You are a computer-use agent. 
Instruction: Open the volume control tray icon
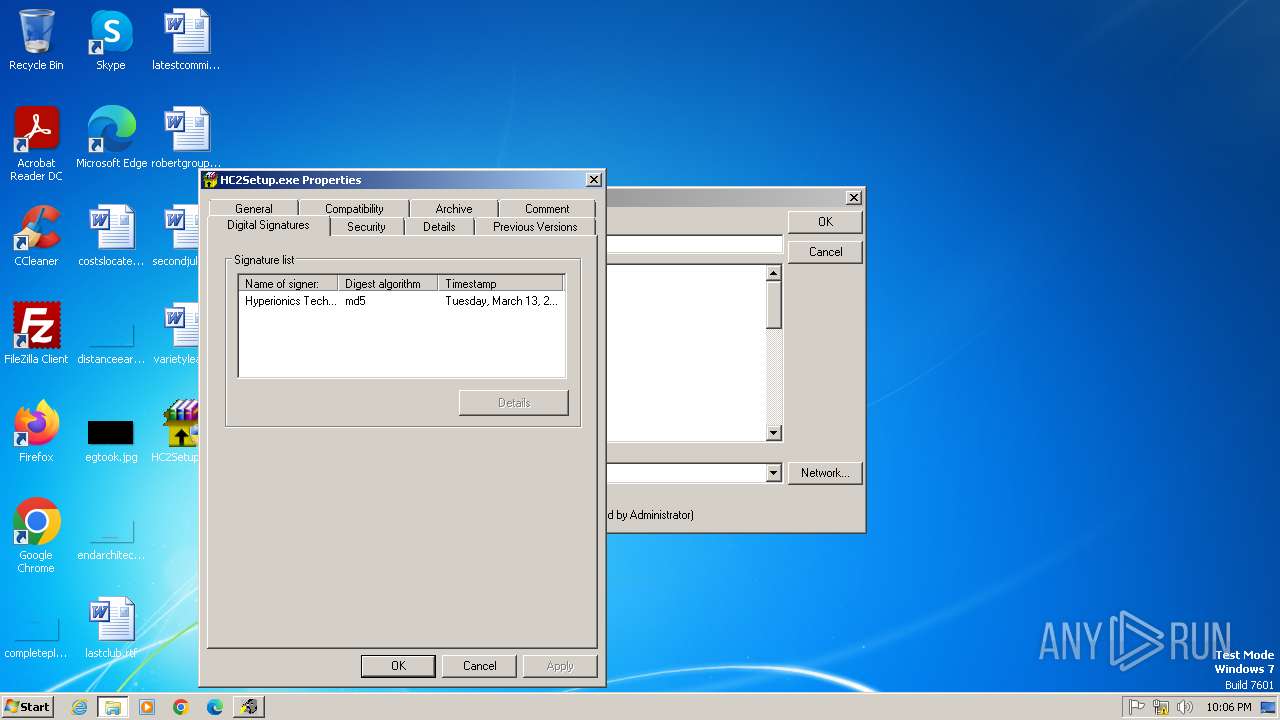coord(1185,707)
